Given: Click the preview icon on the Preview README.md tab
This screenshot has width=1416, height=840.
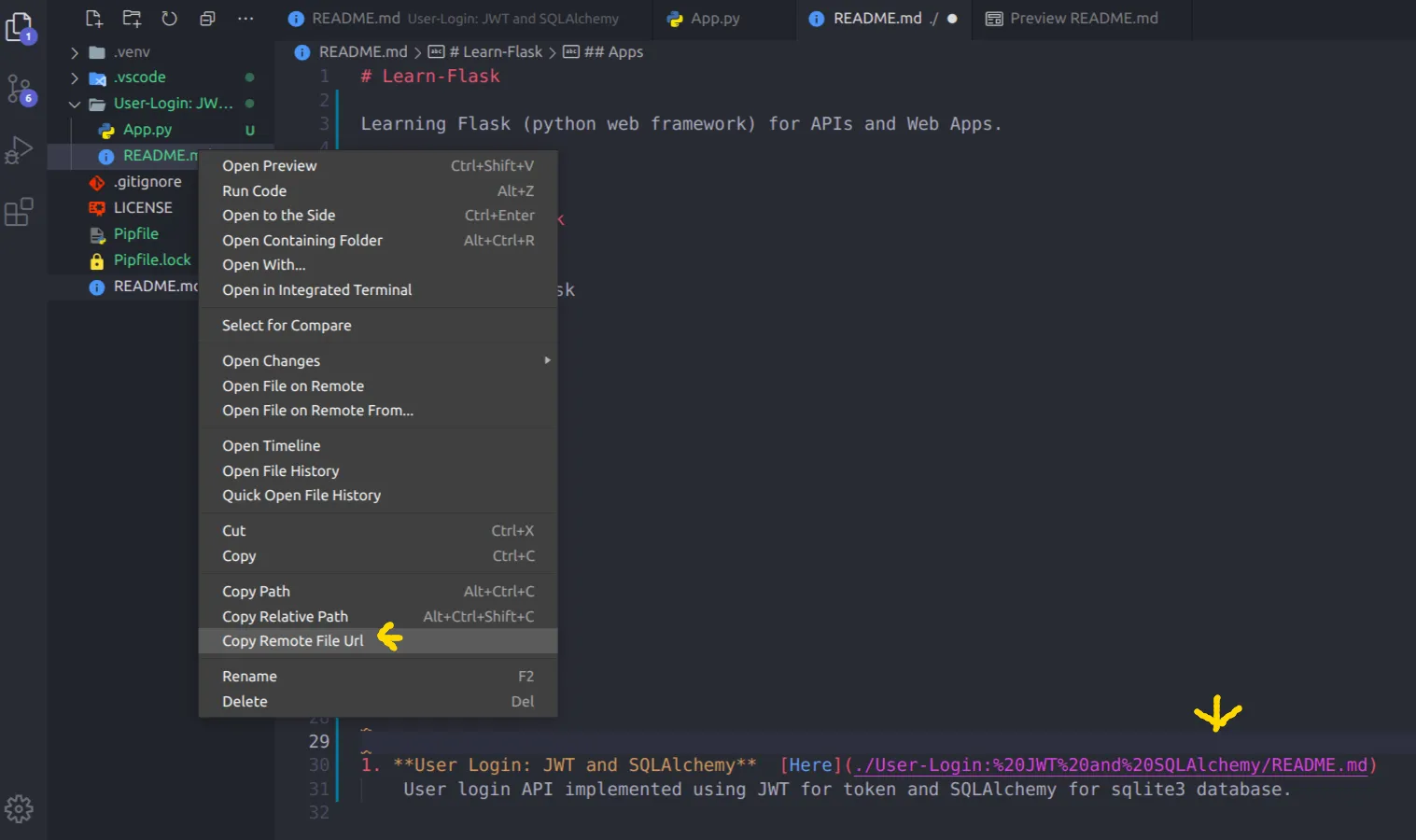Looking at the screenshot, I should pyautogui.click(x=994, y=19).
